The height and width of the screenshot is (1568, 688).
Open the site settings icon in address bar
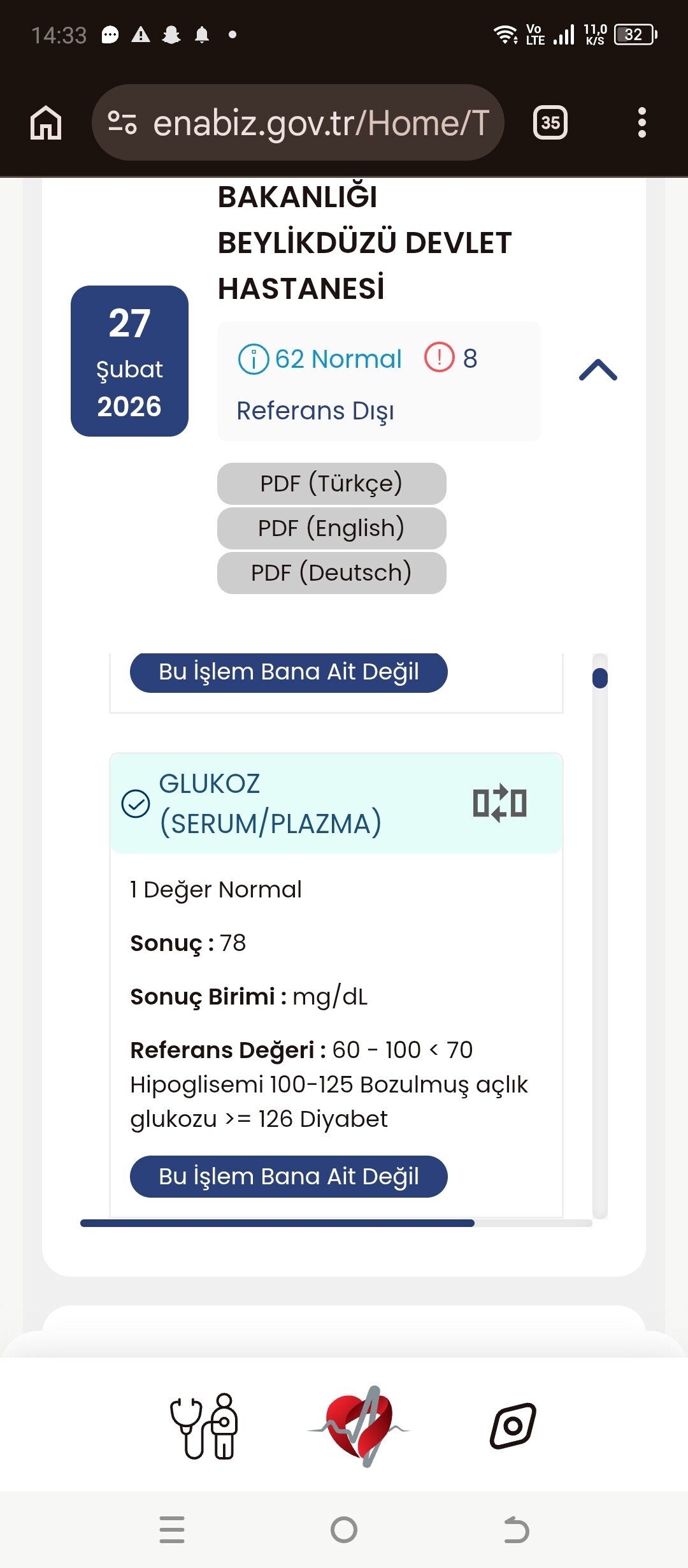coord(122,122)
